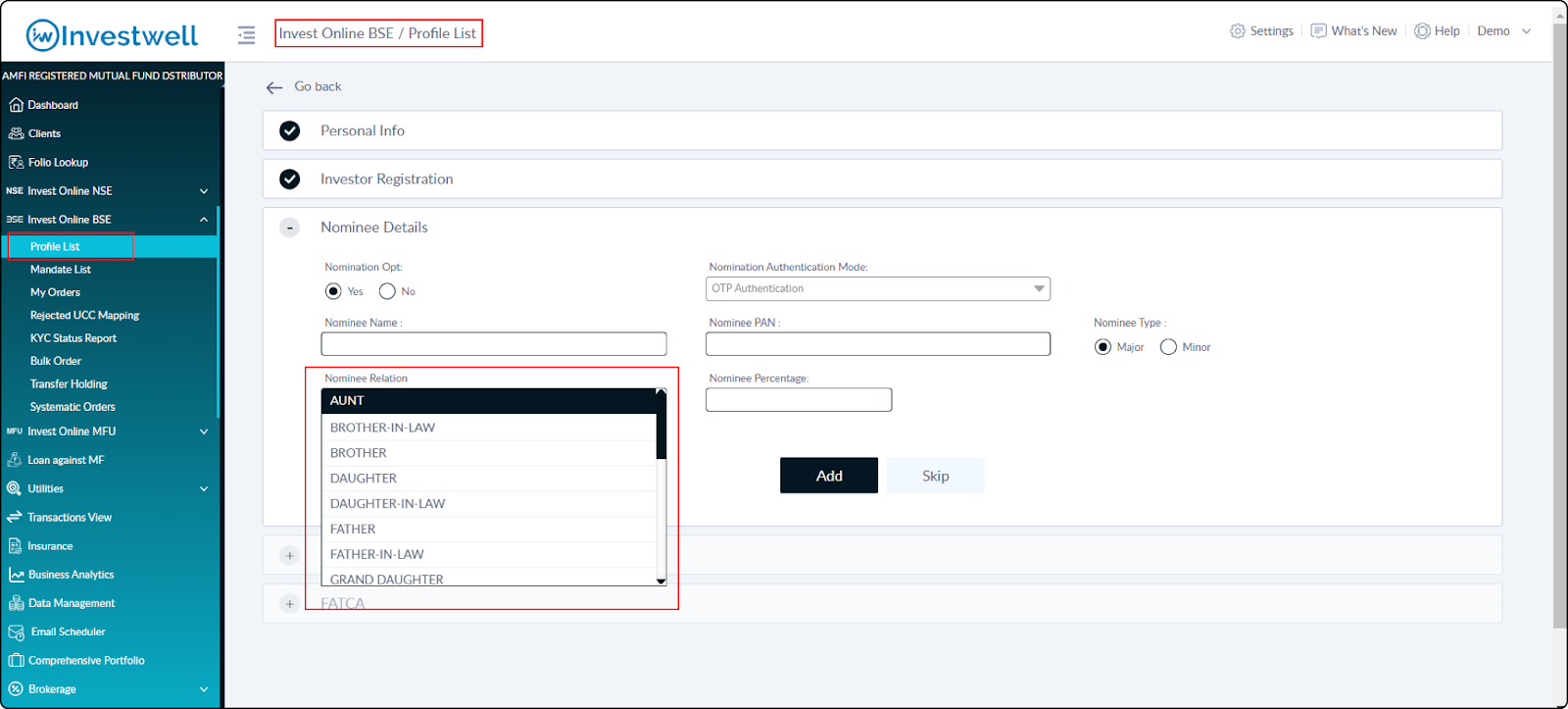1568x709 pixels.
Task: Click the Transactions View arrows icon
Action: coord(14,517)
